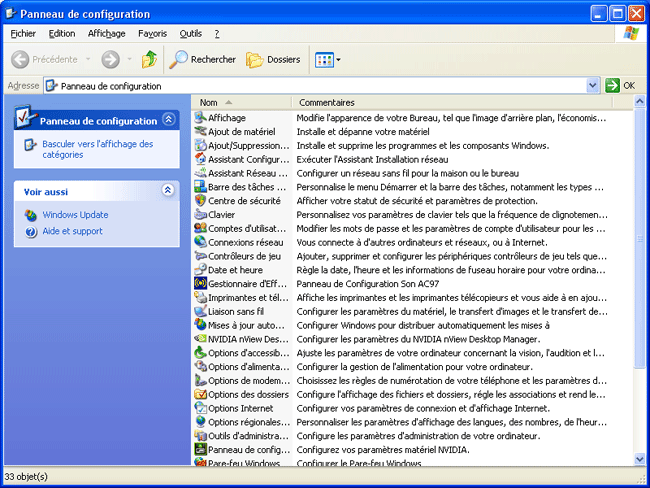Open the Clavier keyboard item
The width and height of the screenshot is (650, 488).
pyautogui.click(x=221, y=214)
